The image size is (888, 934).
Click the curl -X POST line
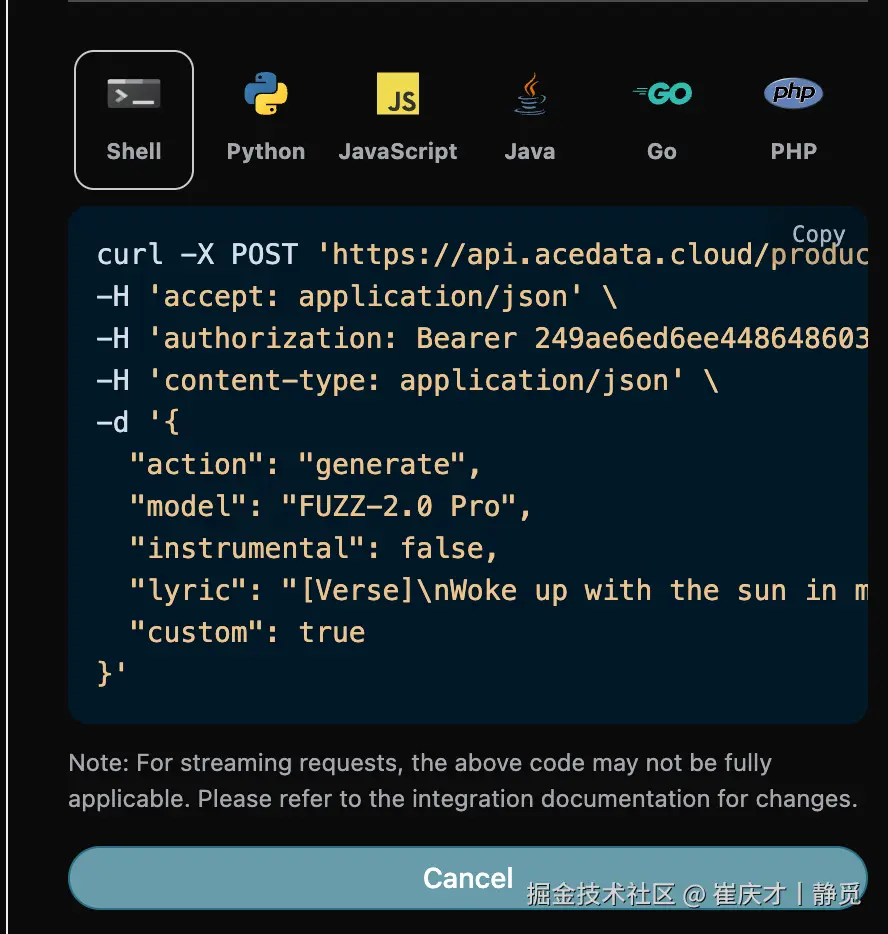(x=481, y=255)
